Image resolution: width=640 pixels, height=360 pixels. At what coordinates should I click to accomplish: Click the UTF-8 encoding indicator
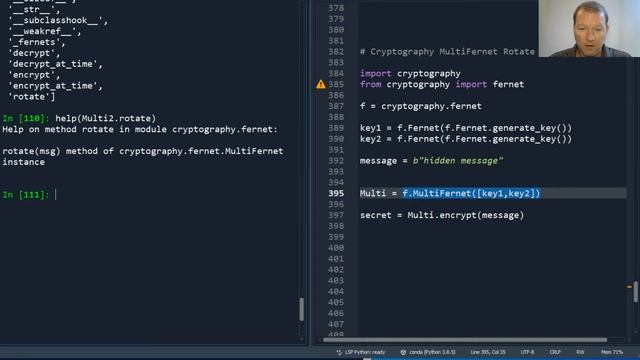pos(527,352)
